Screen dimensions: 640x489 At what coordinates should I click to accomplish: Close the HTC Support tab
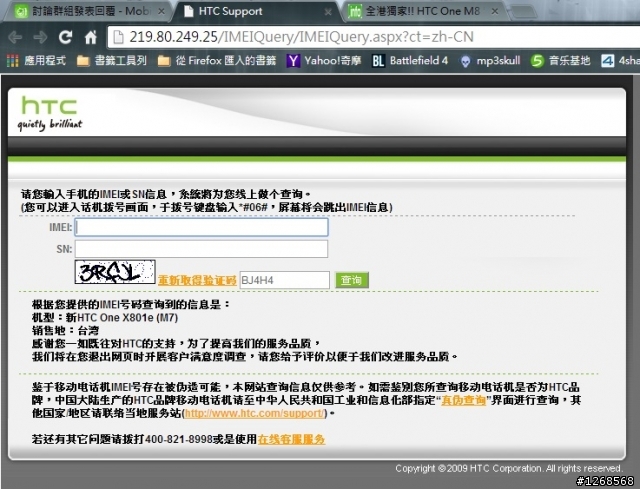(328, 12)
